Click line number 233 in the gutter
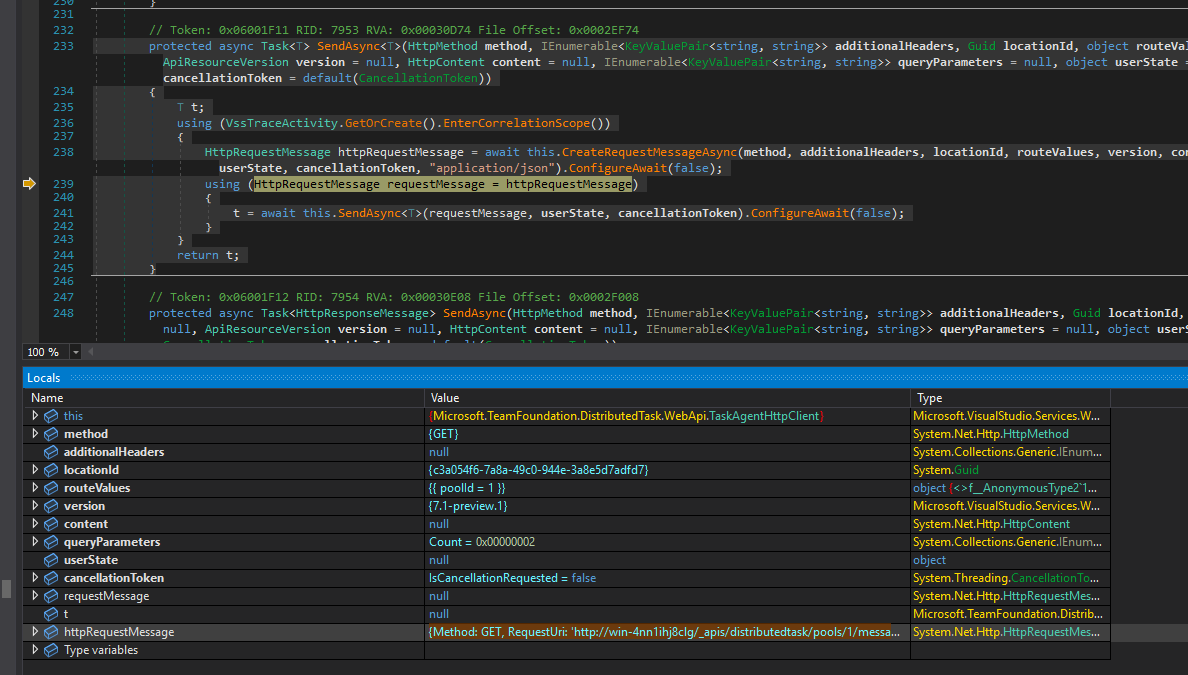1188x675 pixels. click(64, 46)
